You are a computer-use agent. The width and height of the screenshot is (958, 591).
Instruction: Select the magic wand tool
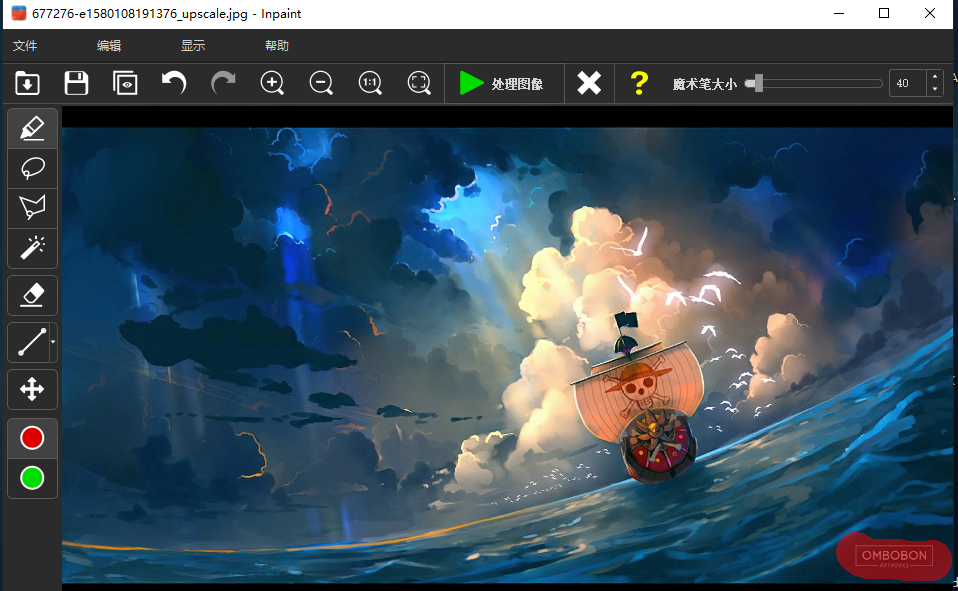32,248
